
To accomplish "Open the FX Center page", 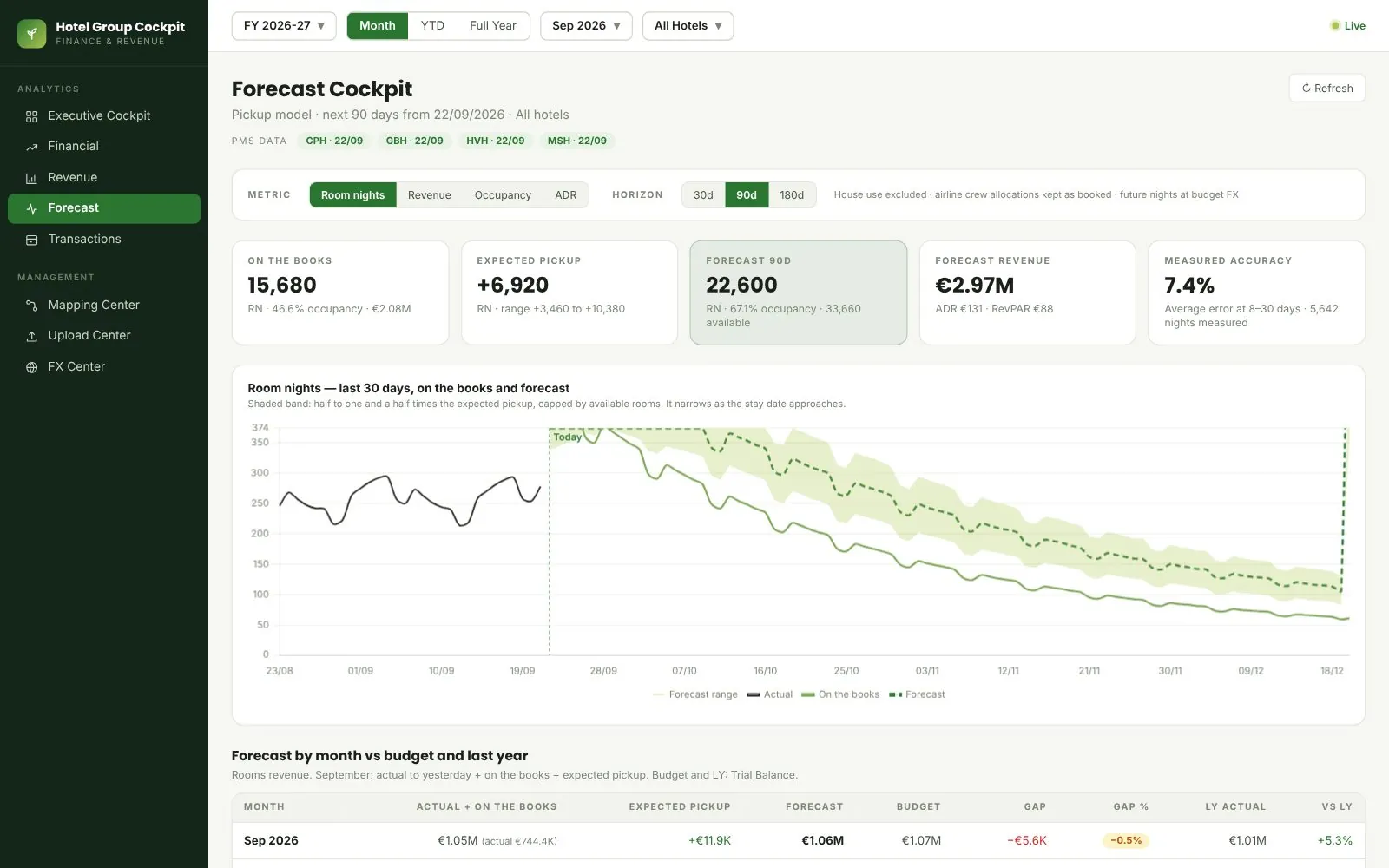I will coord(104,367).
